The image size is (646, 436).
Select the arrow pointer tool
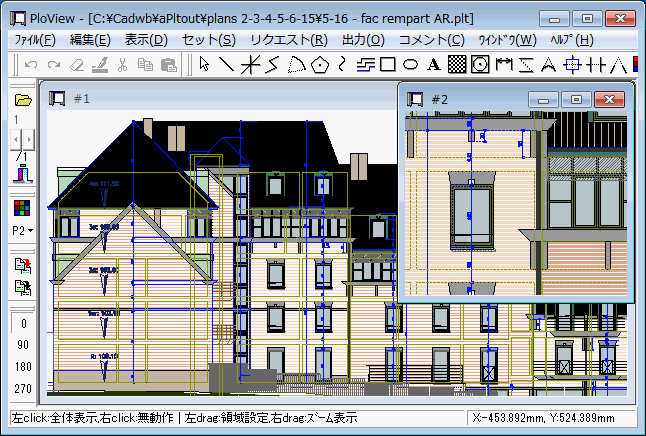(x=204, y=64)
